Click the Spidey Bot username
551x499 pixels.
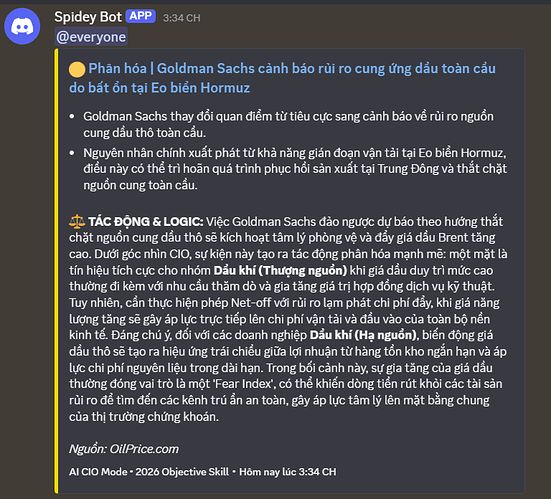pyautogui.click(x=88, y=17)
